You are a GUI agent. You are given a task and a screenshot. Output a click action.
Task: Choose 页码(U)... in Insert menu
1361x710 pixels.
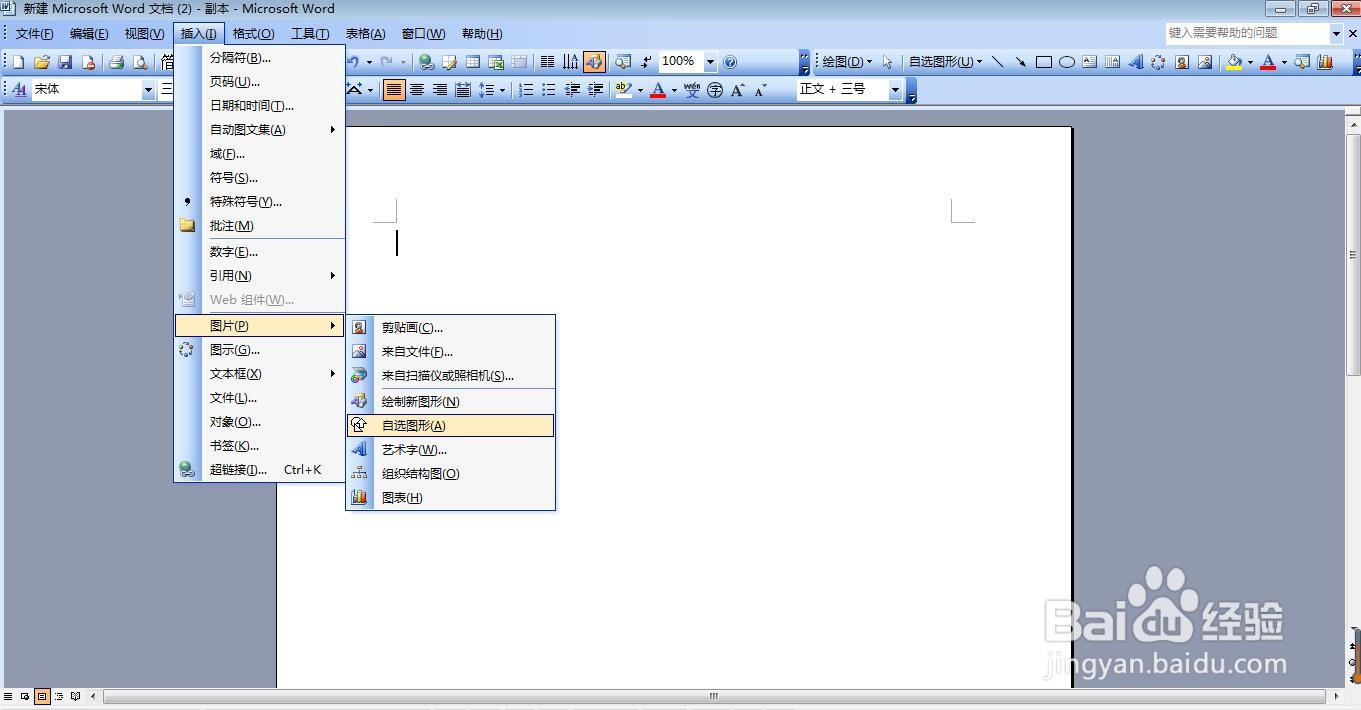260,81
